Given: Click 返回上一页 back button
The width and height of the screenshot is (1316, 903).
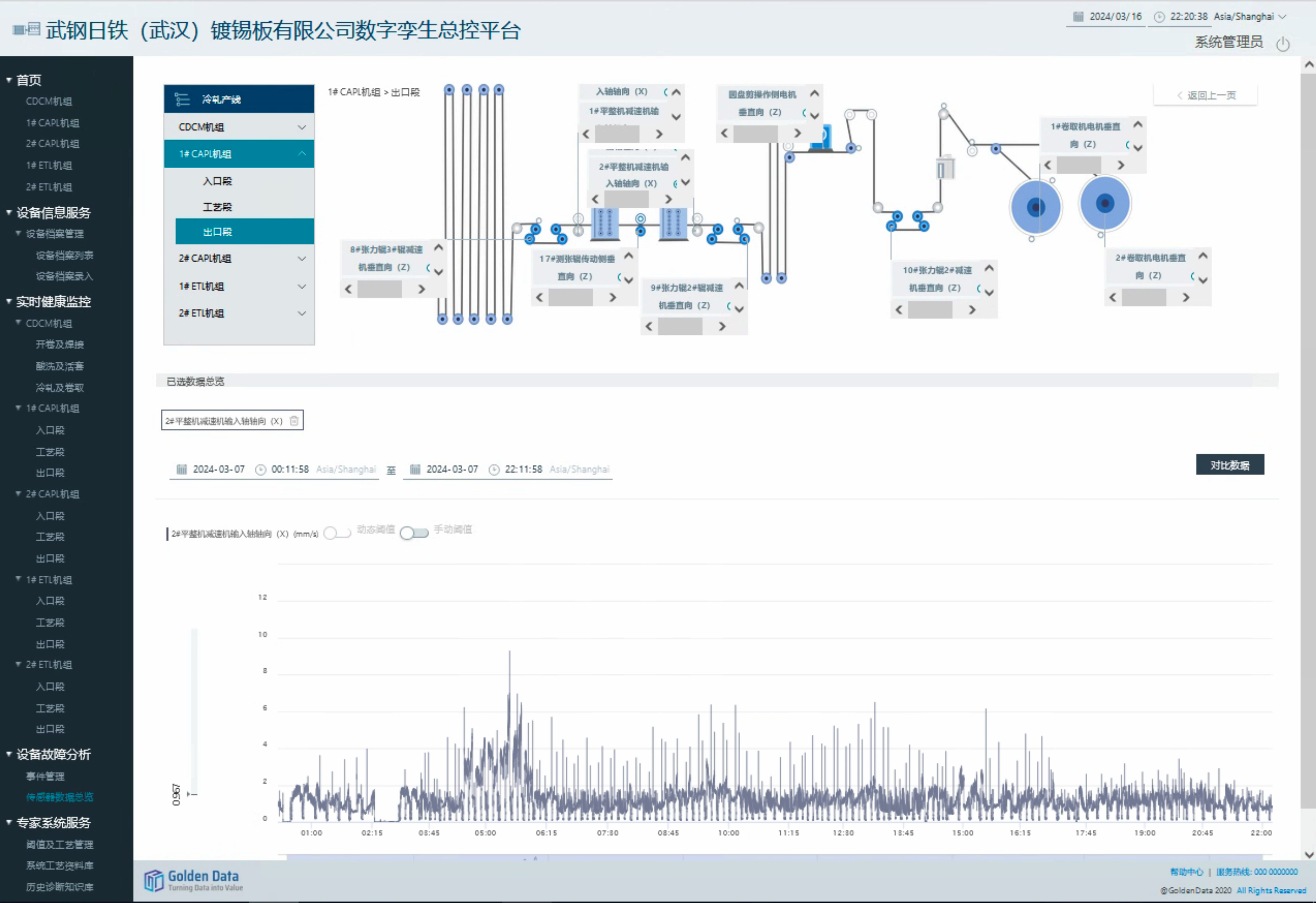Looking at the screenshot, I should (x=1205, y=95).
